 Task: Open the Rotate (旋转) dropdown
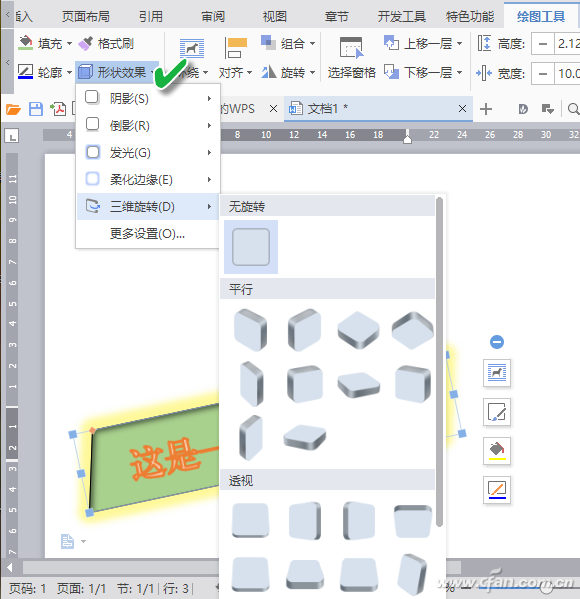(x=289, y=72)
